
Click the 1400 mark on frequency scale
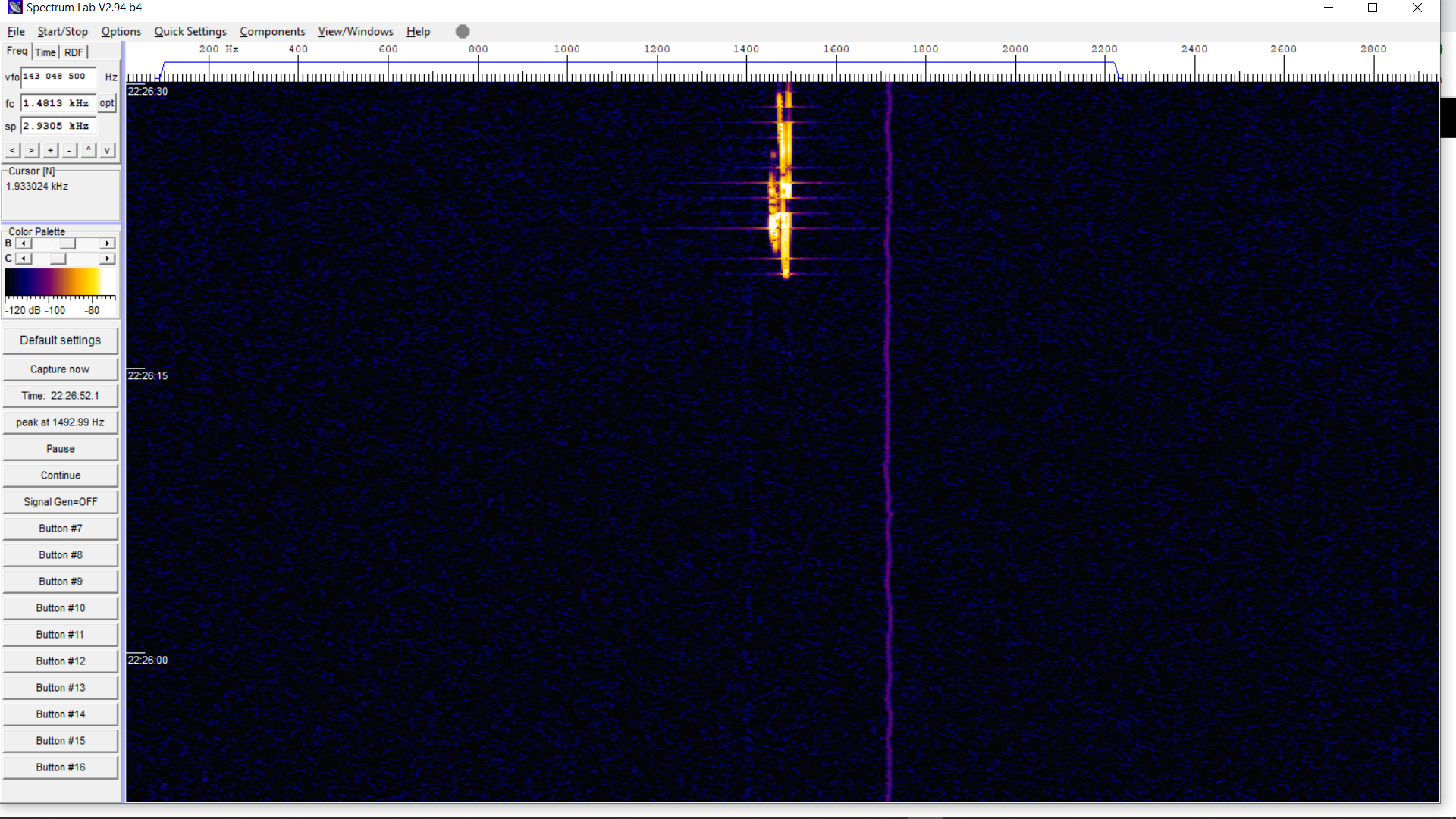[x=746, y=49]
